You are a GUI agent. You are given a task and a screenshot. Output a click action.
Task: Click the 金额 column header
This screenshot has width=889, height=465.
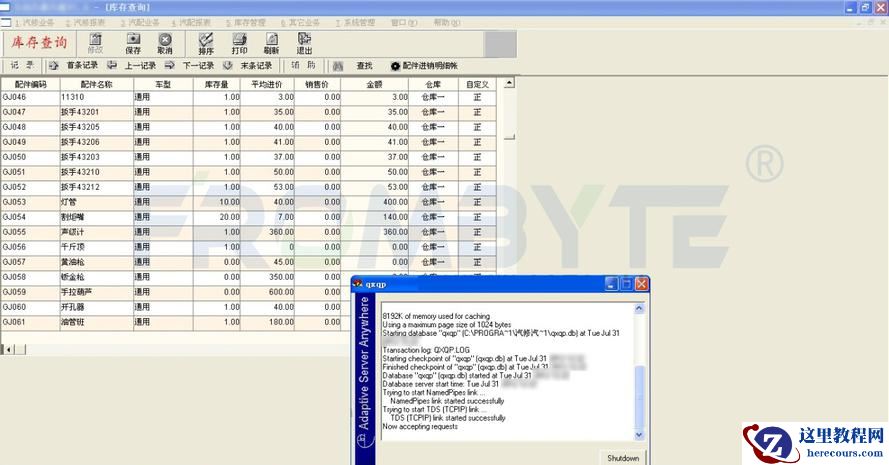[374, 84]
